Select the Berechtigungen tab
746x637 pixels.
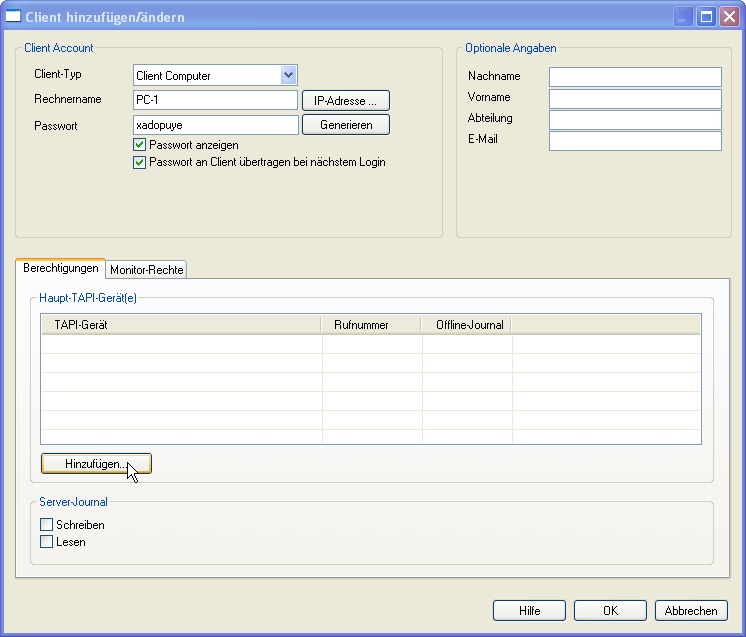coord(60,268)
